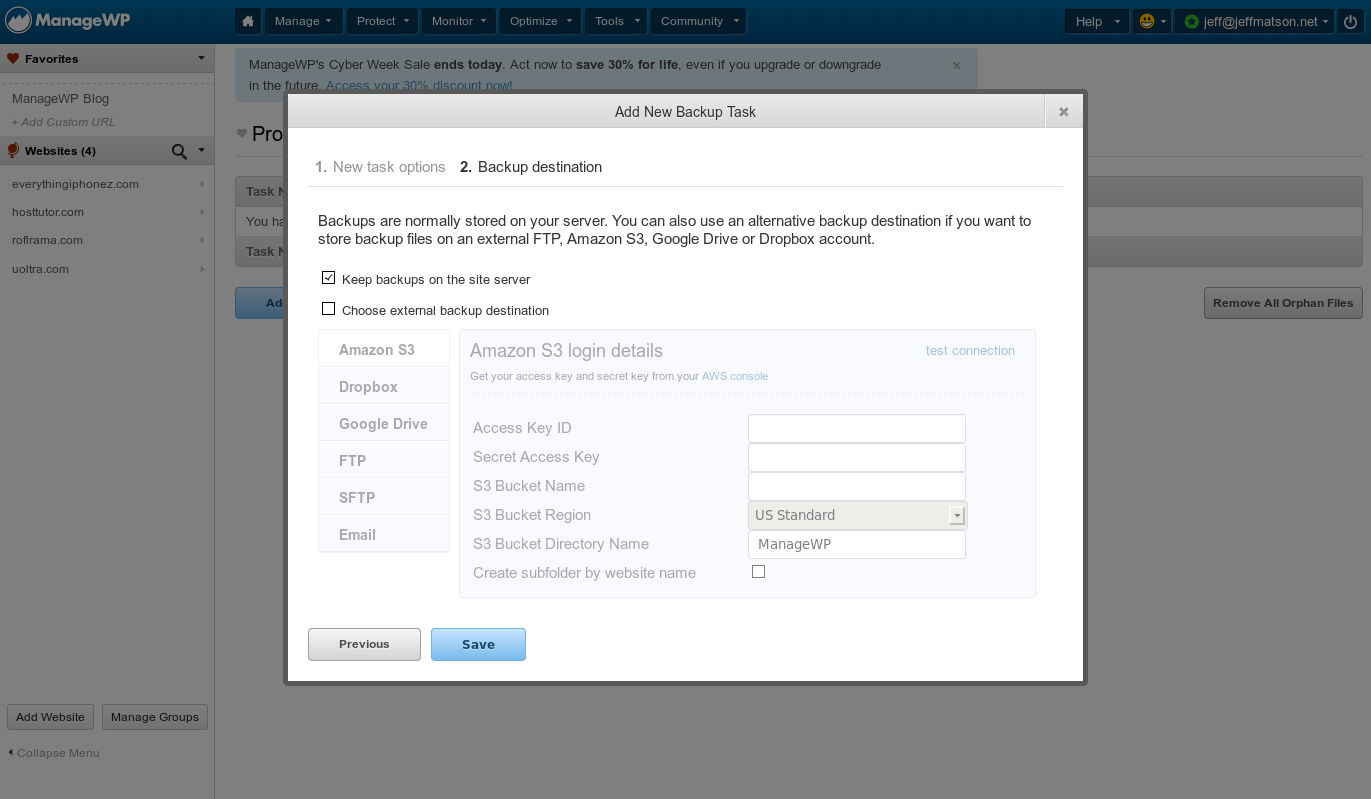The height and width of the screenshot is (799, 1371).
Task: Check Create subfolder by website name
Action: pos(758,572)
